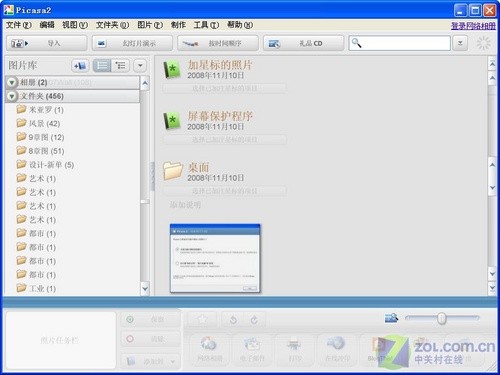500x375 pixels.
Task: Click 添加说明 to add a description
Action: 185,205
